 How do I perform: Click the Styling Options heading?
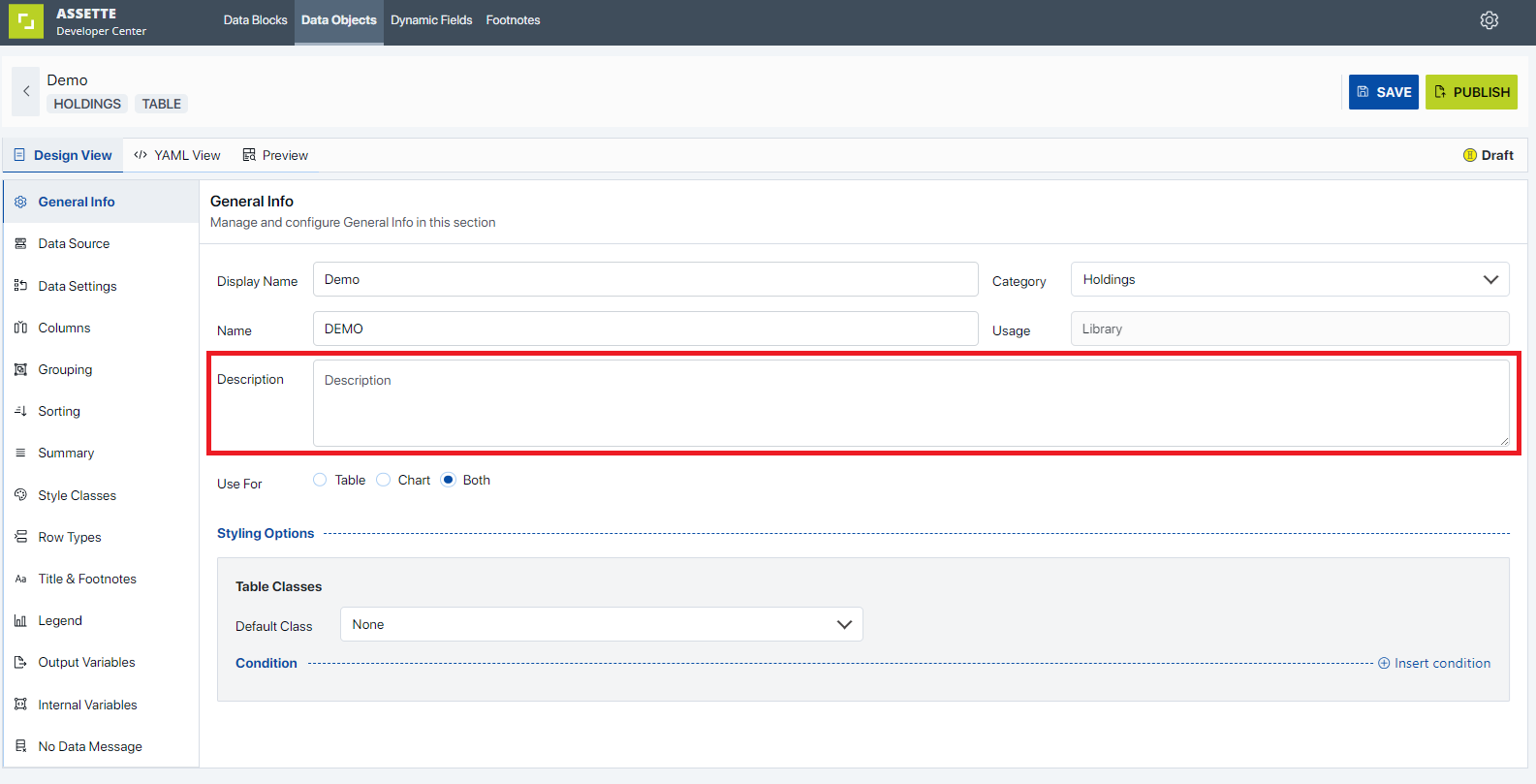pos(266,533)
